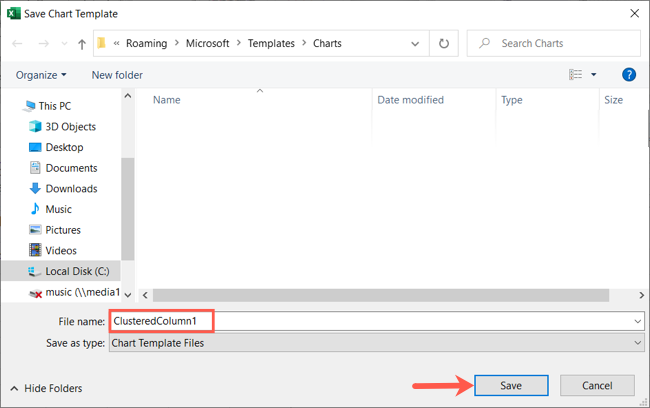Go up one folder level arrow
This screenshot has width=650, height=408.
click(x=82, y=44)
